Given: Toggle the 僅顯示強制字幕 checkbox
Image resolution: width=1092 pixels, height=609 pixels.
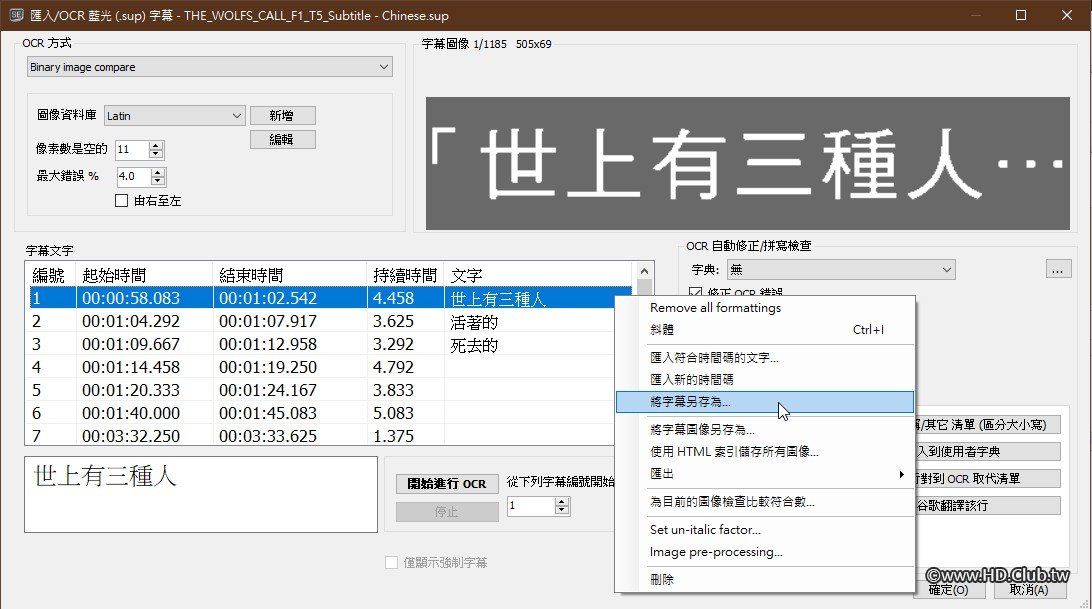Looking at the screenshot, I should click(390, 562).
